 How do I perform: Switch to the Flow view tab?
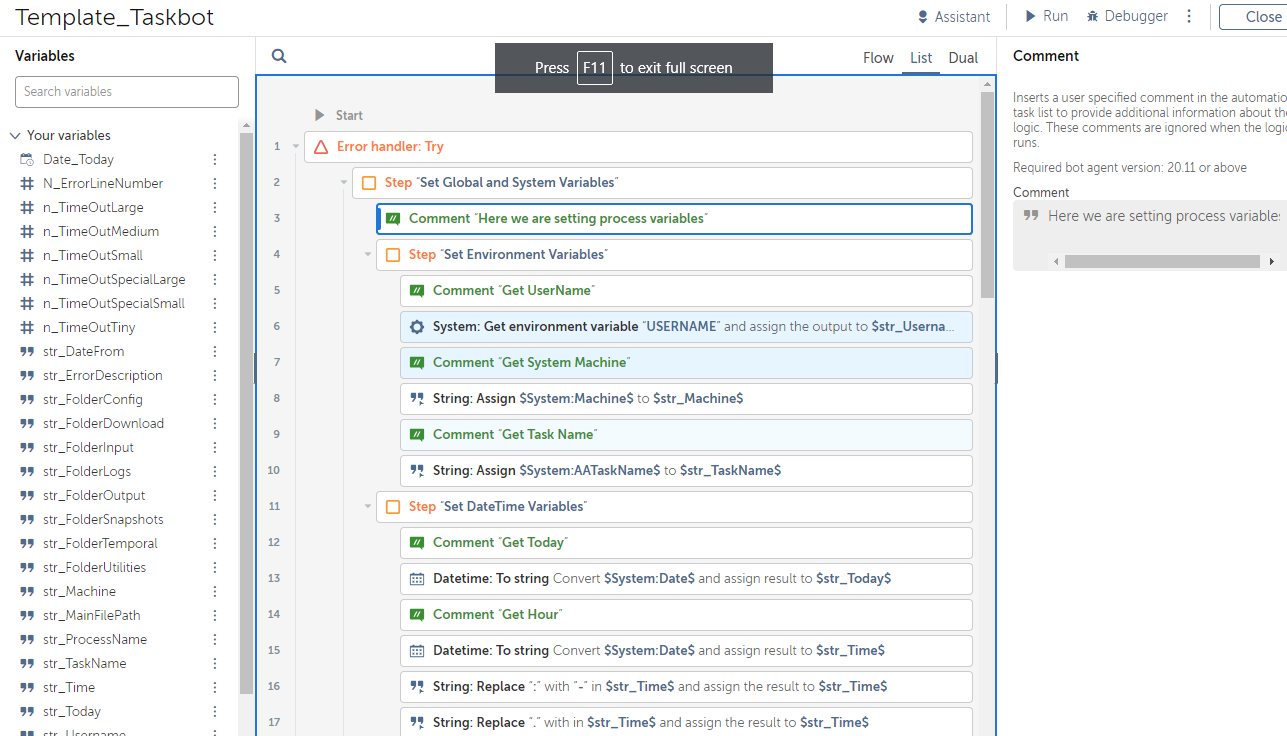[x=878, y=58]
